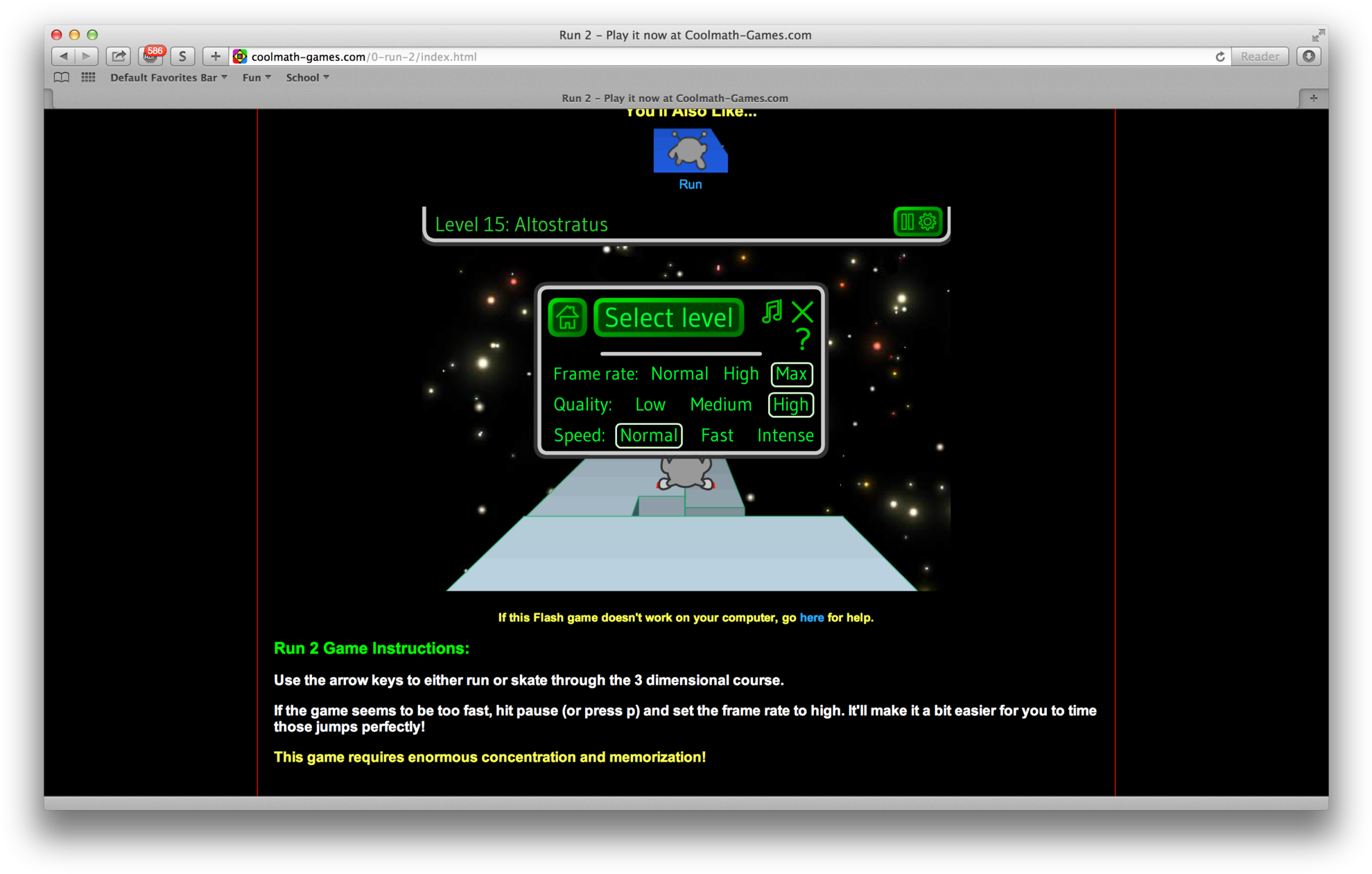The image size is (1372, 874).
Task: Click the running alien character
Action: click(686, 473)
